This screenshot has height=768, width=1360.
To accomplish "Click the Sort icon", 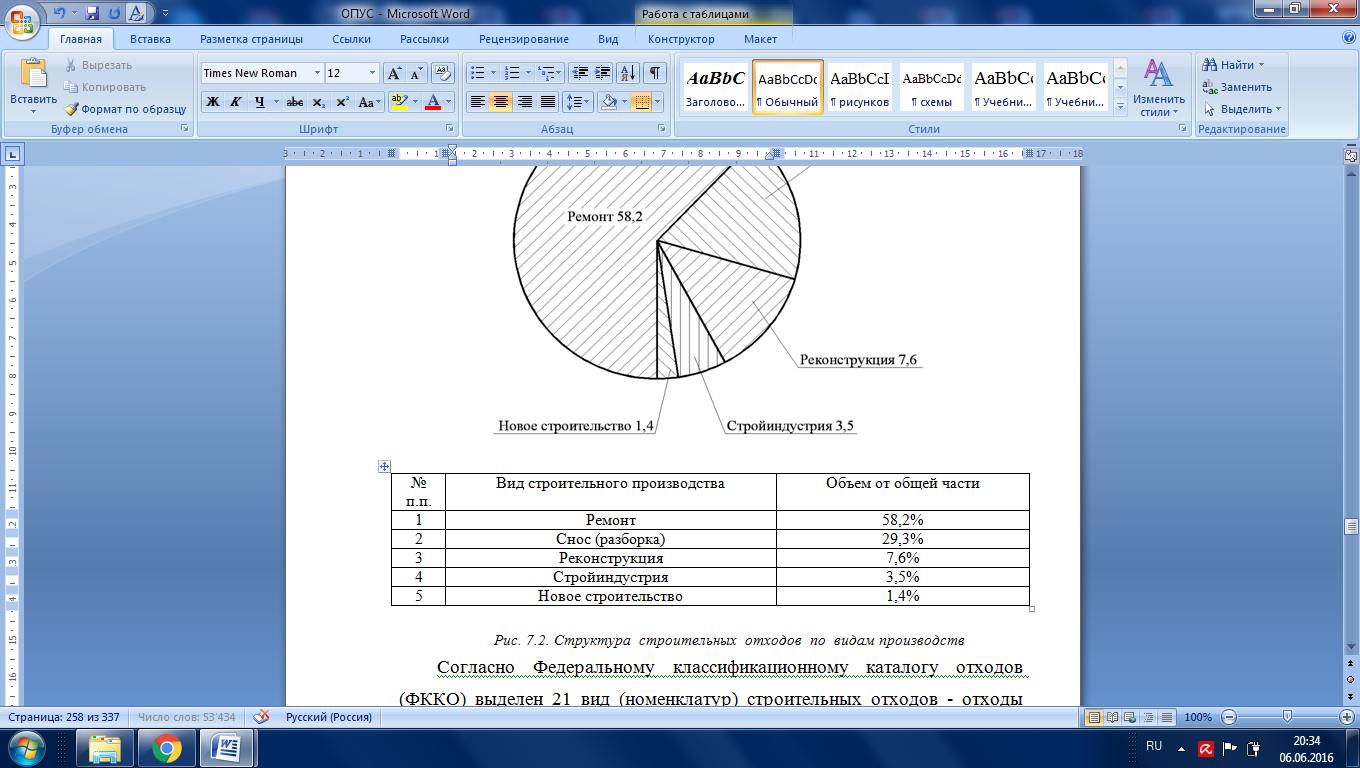I will tap(629, 73).
